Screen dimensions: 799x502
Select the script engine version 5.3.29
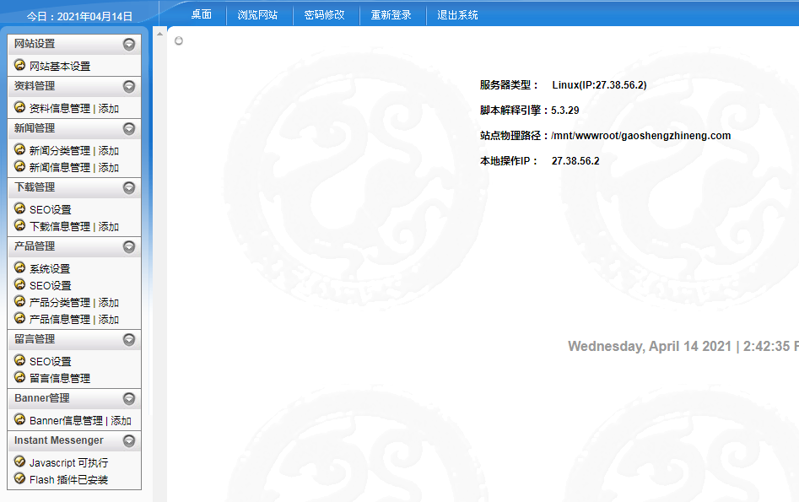(x=565, y=111)
